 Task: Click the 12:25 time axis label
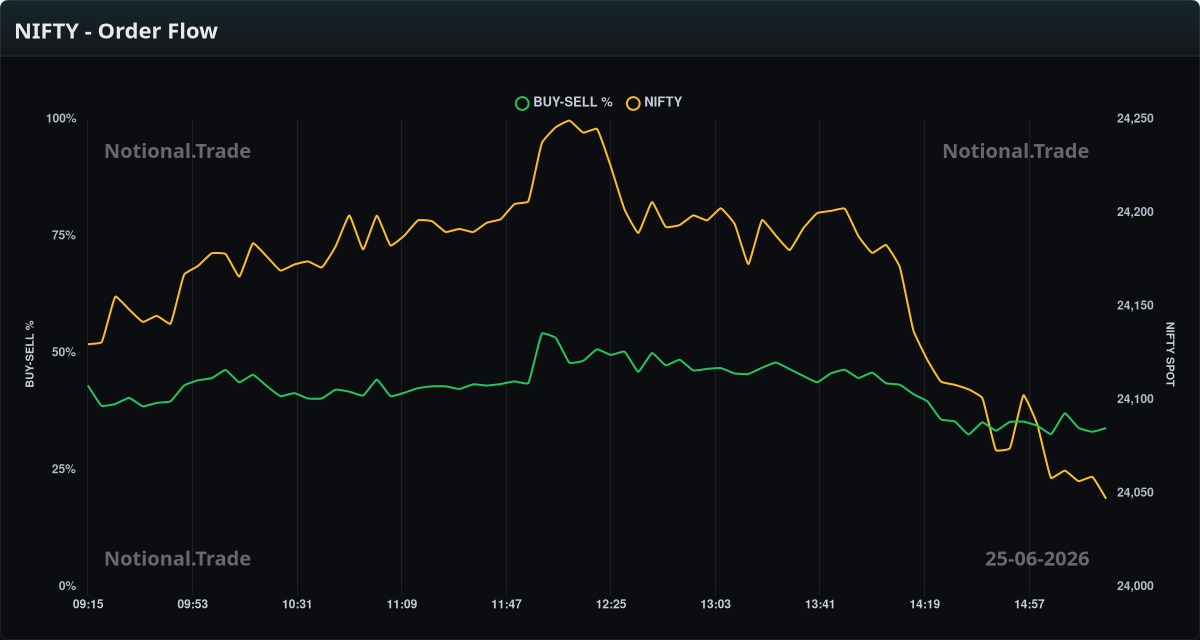click(x=610, y=604)
